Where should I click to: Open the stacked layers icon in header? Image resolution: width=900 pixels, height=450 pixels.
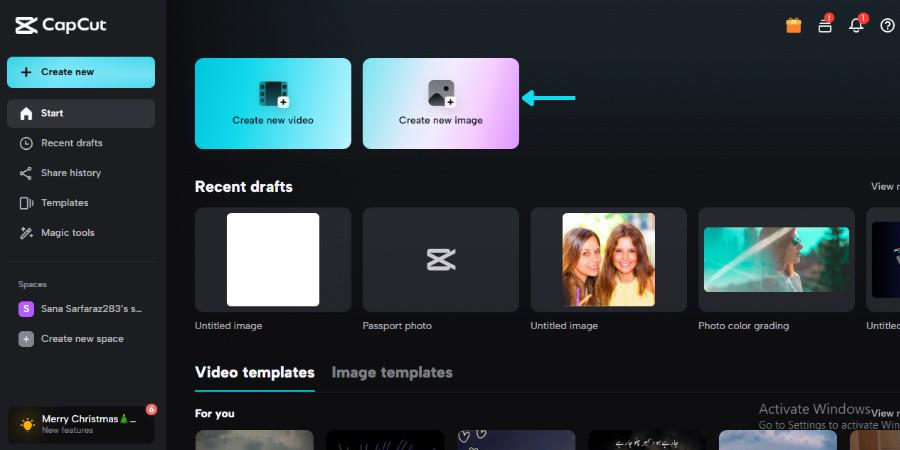point(825,25)
